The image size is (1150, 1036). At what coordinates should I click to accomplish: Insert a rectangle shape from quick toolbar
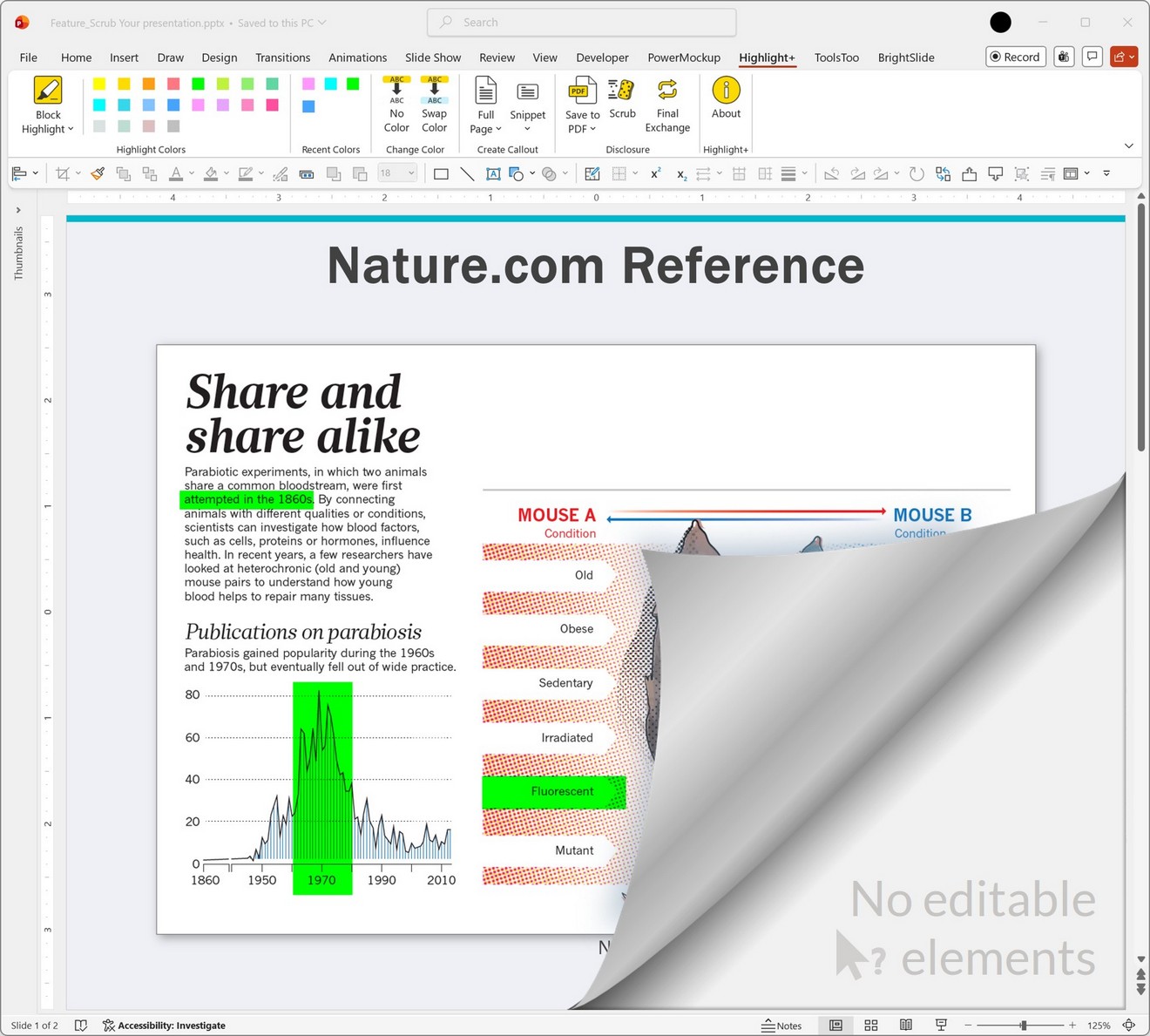pos(441,174)
